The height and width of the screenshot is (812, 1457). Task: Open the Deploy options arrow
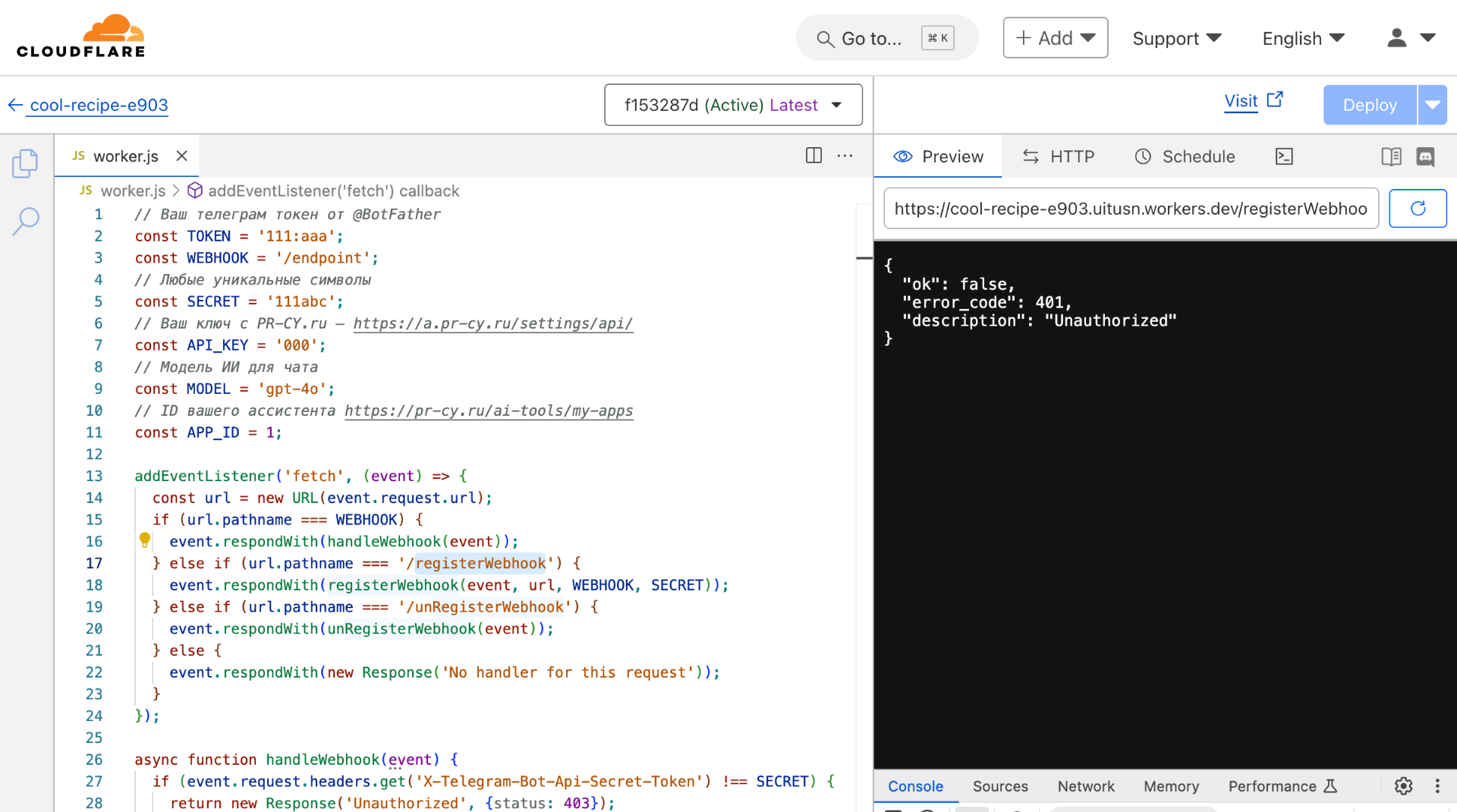point(1433,105)
